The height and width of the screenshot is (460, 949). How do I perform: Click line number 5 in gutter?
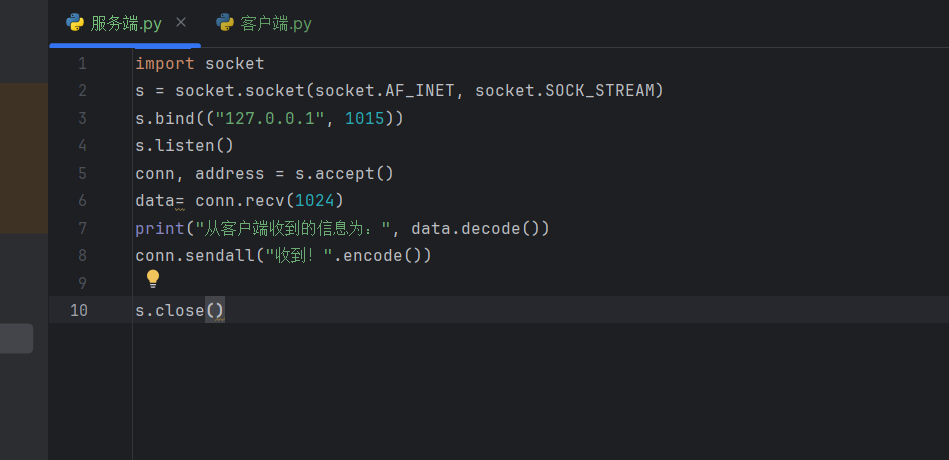pos(82,174)
